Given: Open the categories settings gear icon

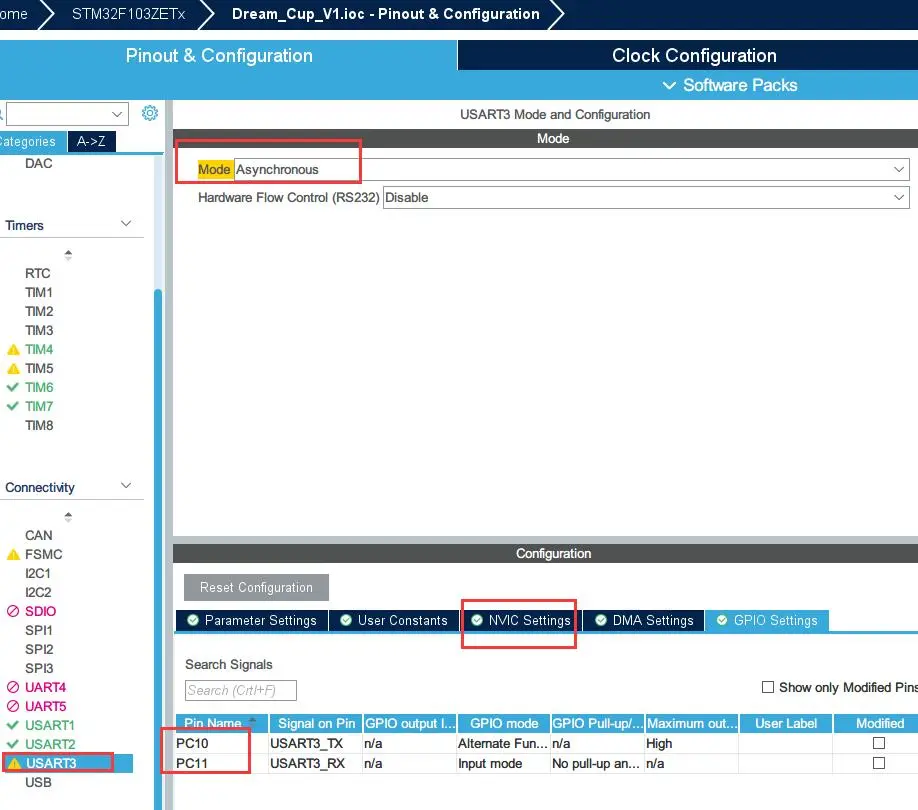Looking at the screenshot, I should tap(150, 113).
